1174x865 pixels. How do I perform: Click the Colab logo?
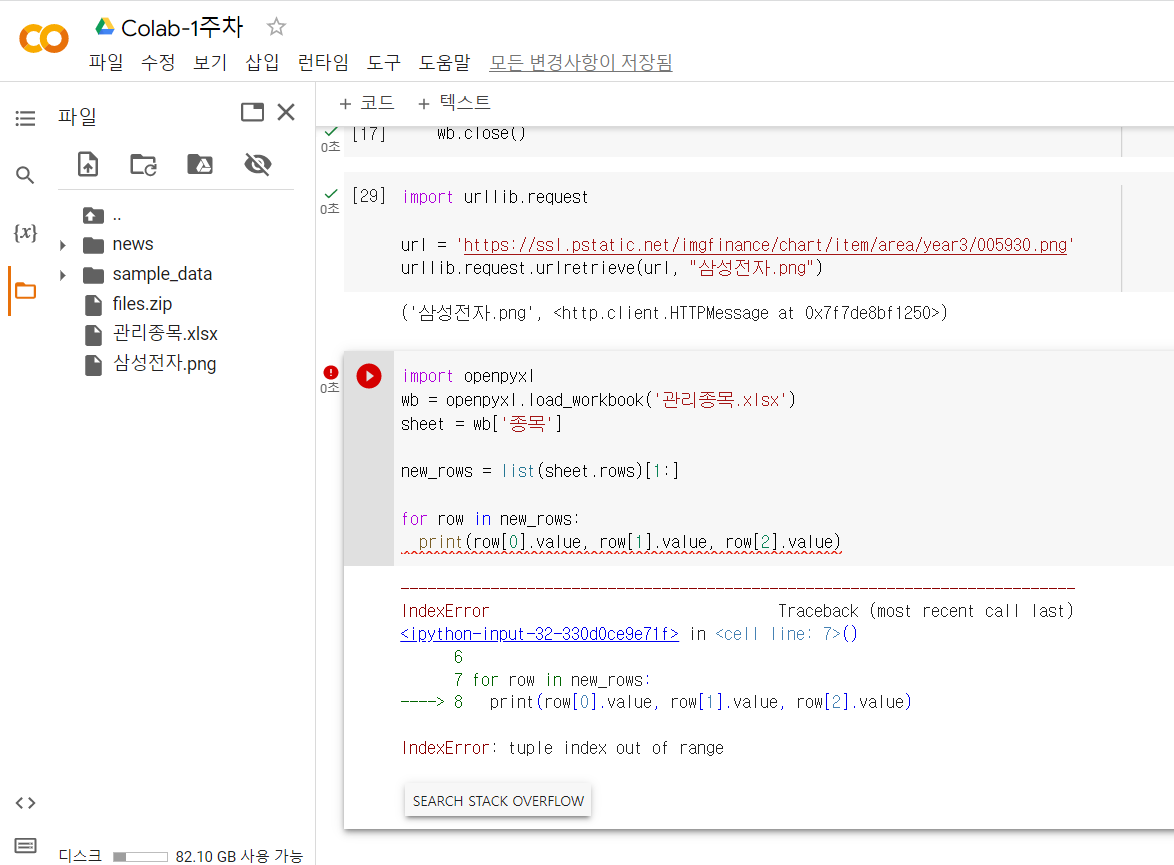coord(44,38)
